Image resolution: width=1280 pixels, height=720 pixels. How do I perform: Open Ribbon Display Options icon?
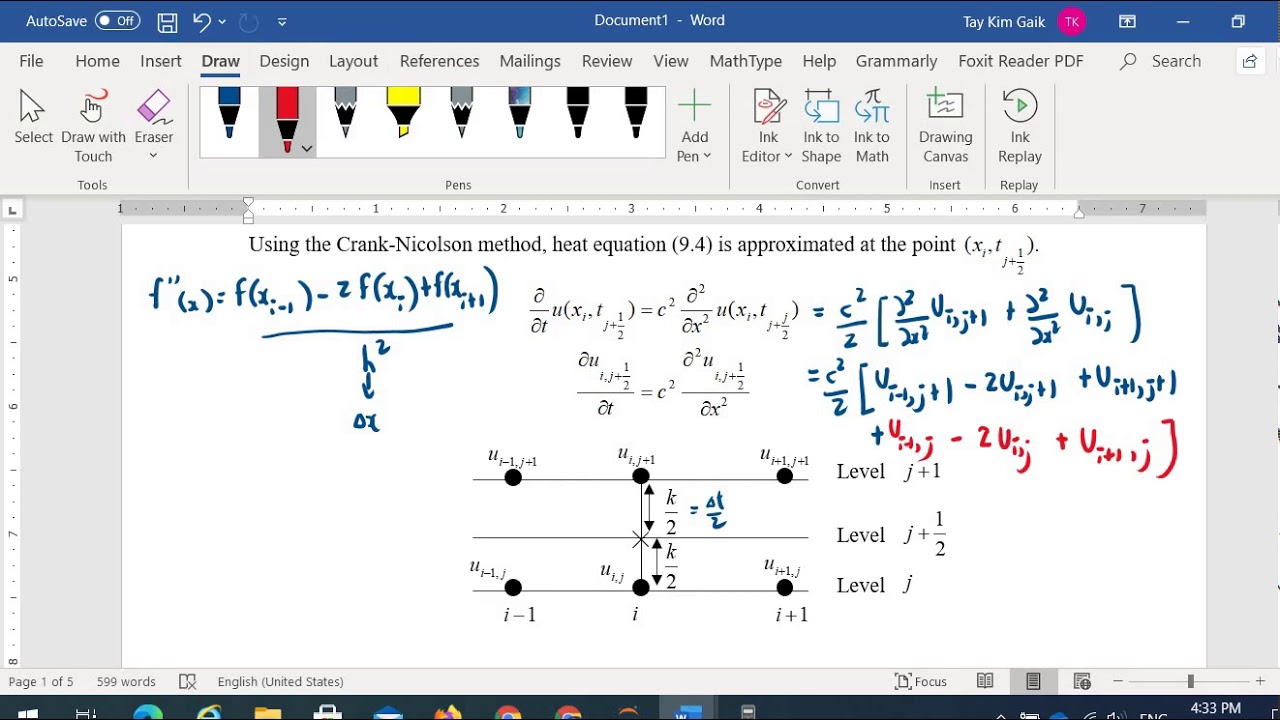(1127, 21)
